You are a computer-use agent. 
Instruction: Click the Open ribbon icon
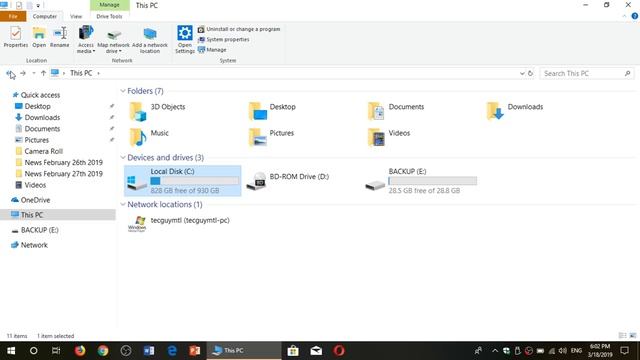click(39, 37)
